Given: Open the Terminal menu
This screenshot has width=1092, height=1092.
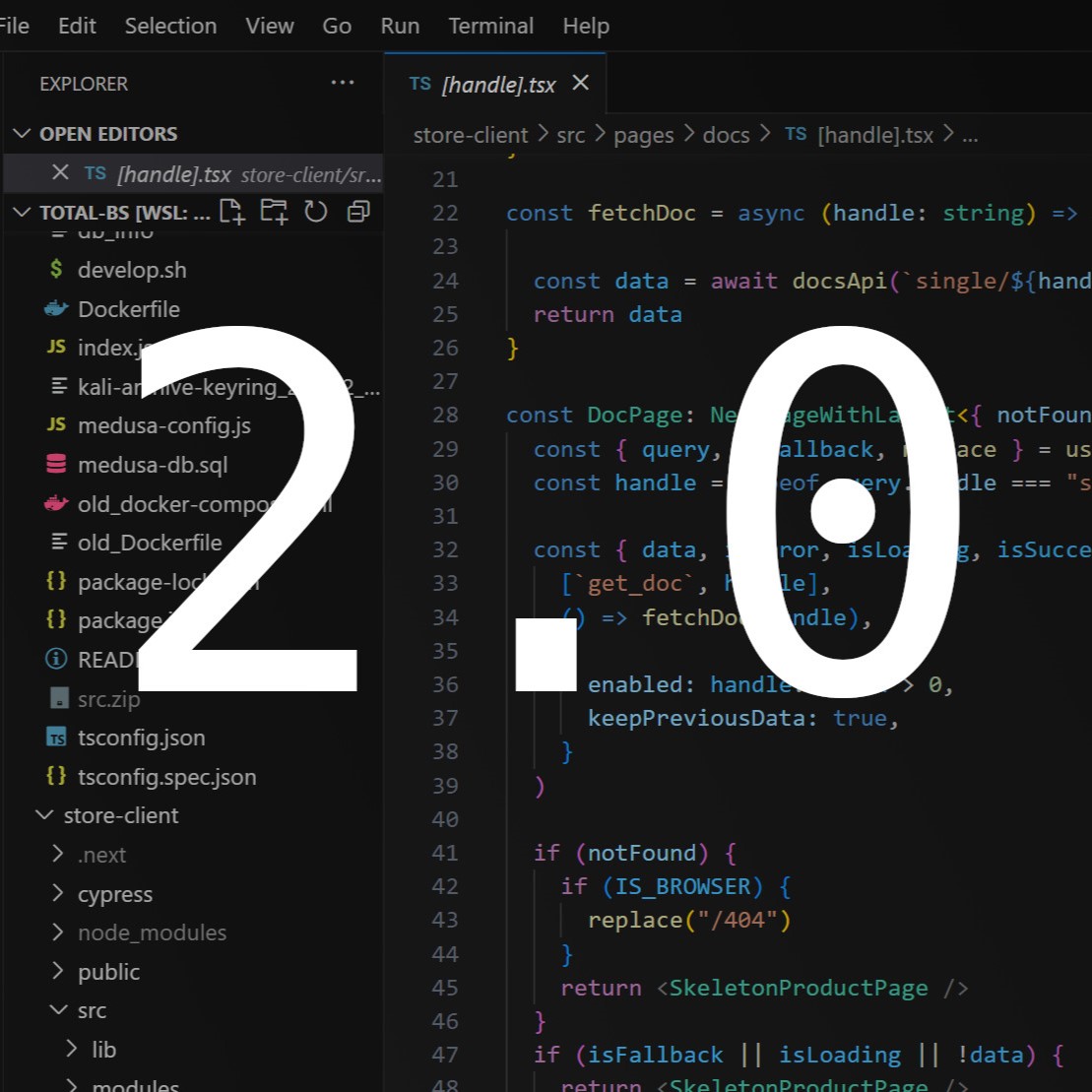Looking at the screenshot, I should pos(490,27).
